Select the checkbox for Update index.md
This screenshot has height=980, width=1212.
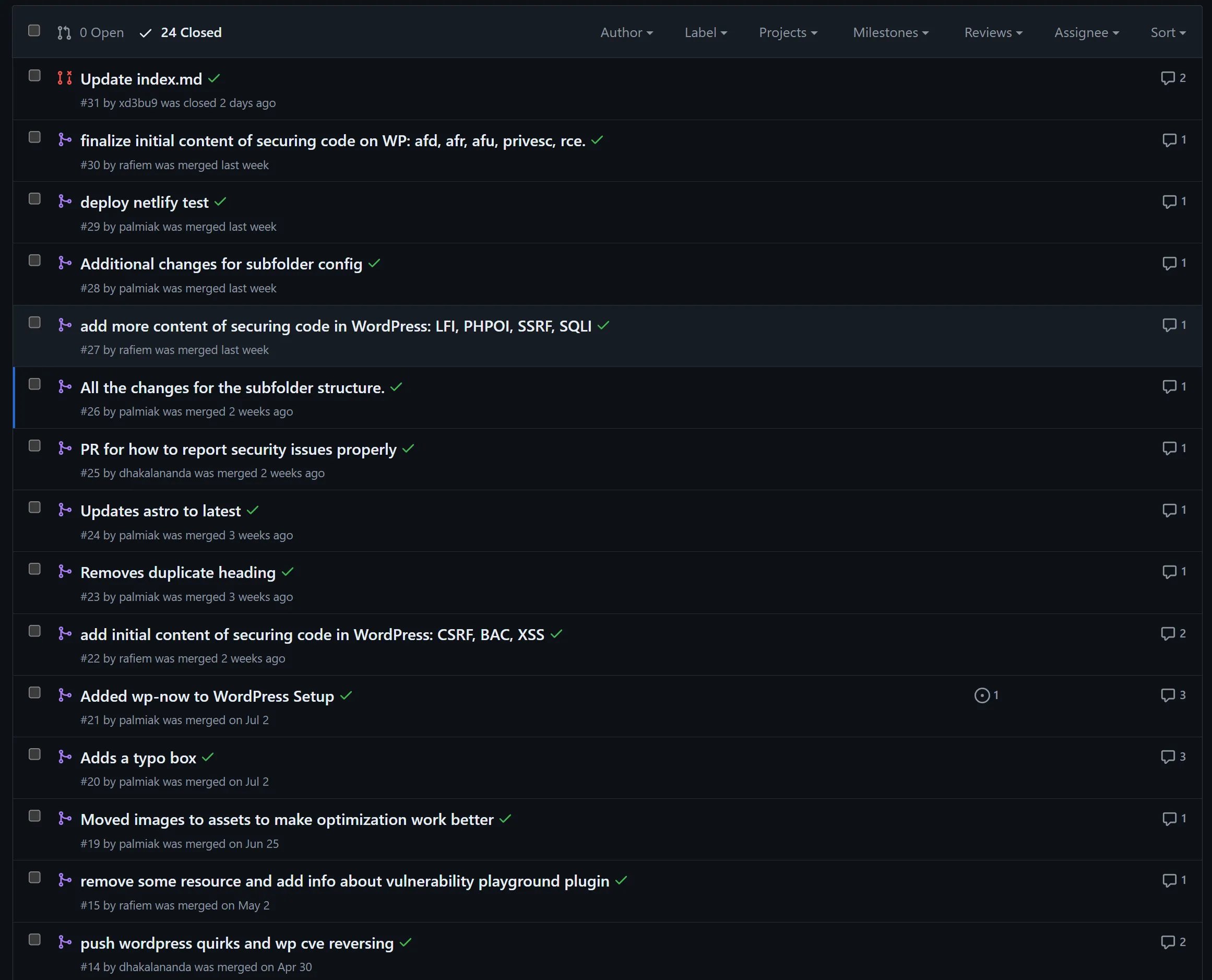[x=34, y=76]
